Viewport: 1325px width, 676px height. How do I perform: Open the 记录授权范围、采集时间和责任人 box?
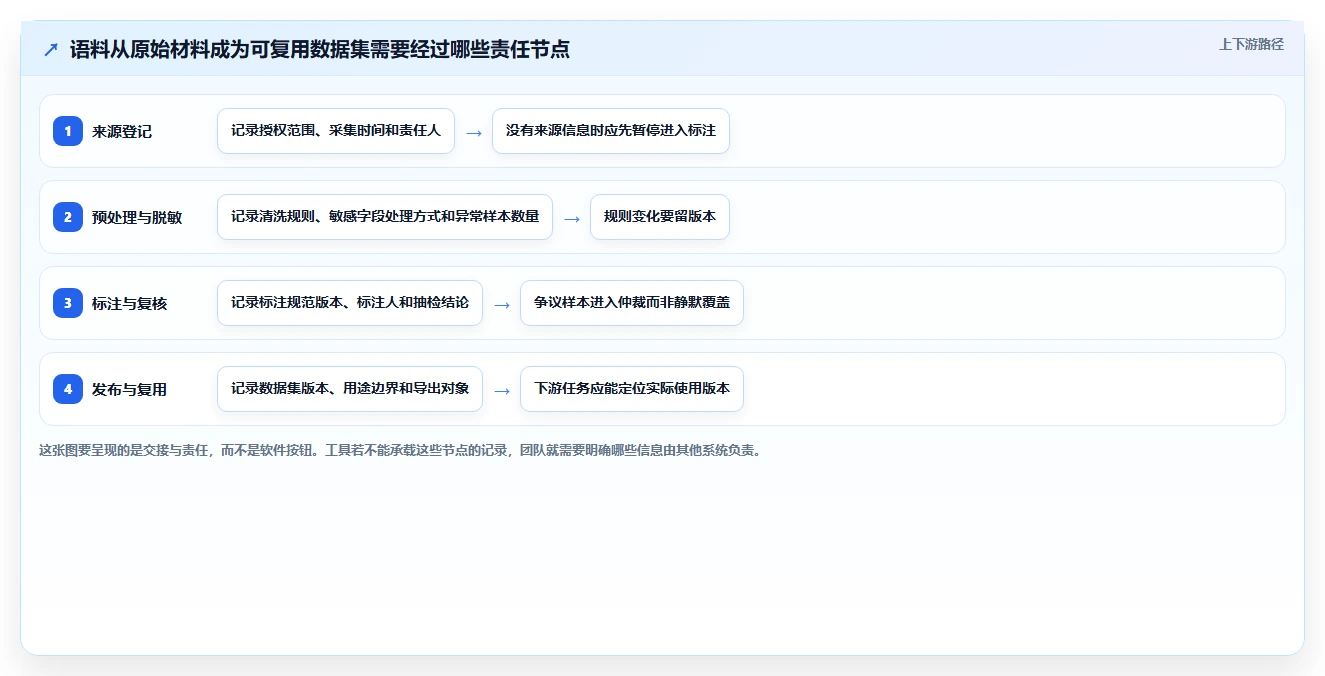pyautogui.click(x=336, y=131)
